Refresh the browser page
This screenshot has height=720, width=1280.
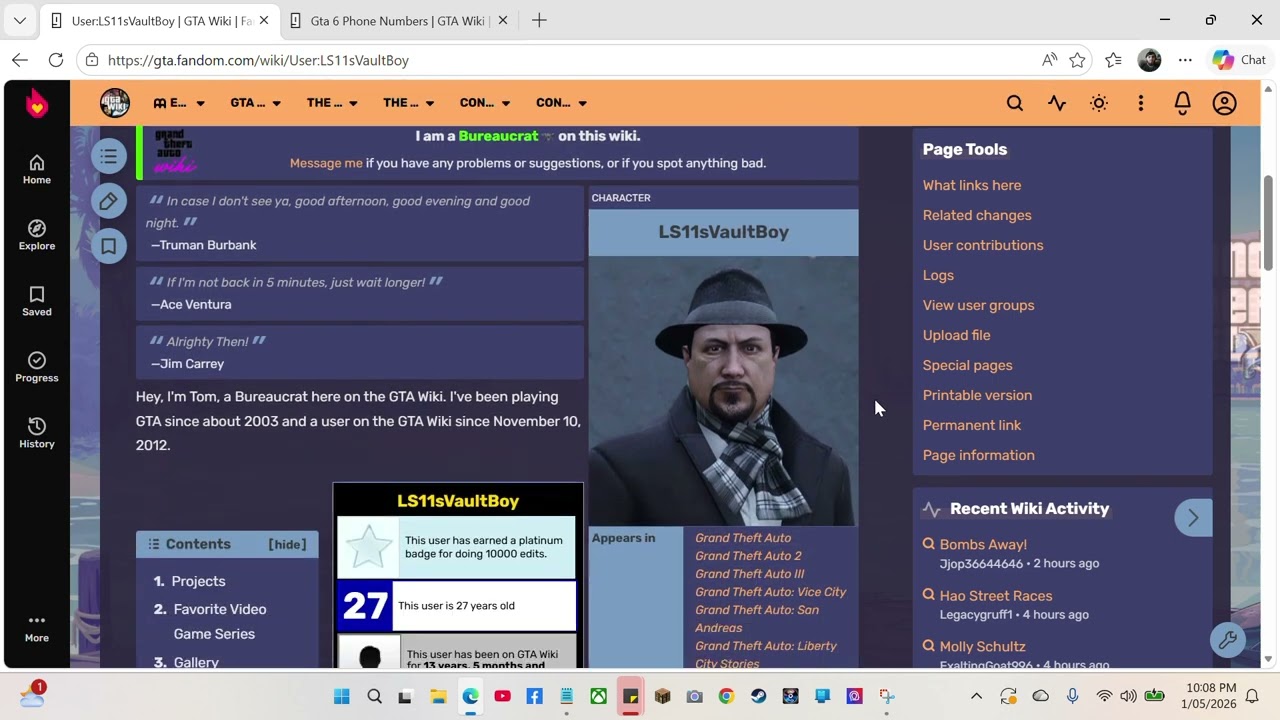click(56, 60)
